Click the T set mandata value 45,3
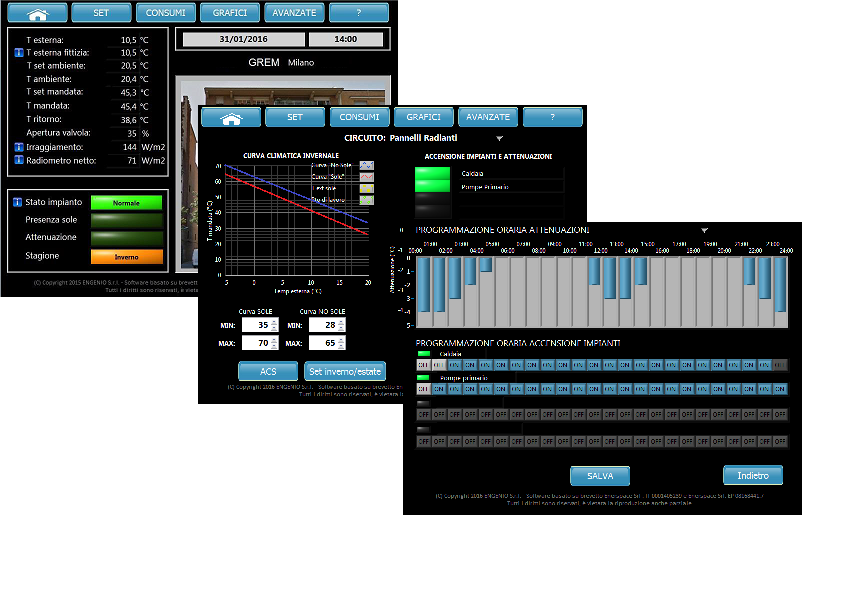The height and width of the screenshot is (597, 866). pyautogui.click(x=129, y=92)
